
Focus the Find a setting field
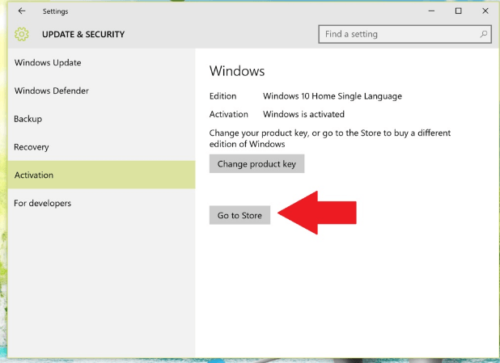[405, 34]
